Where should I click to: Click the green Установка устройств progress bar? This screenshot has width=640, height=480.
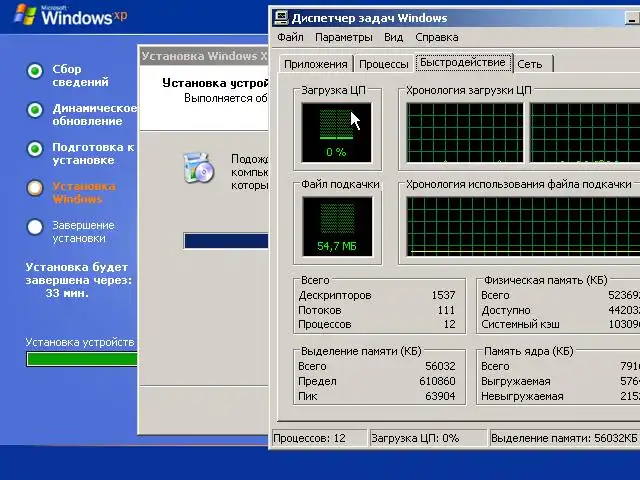coord(82,359)
